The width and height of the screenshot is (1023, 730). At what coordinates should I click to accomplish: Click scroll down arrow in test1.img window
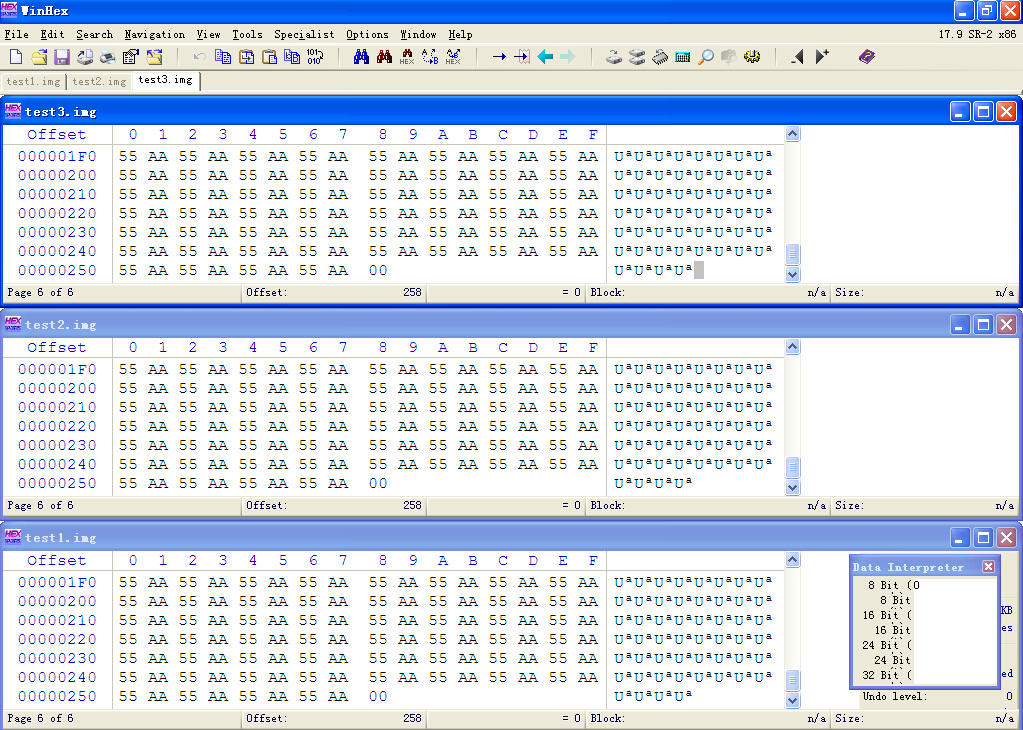(x=793, y=701)
